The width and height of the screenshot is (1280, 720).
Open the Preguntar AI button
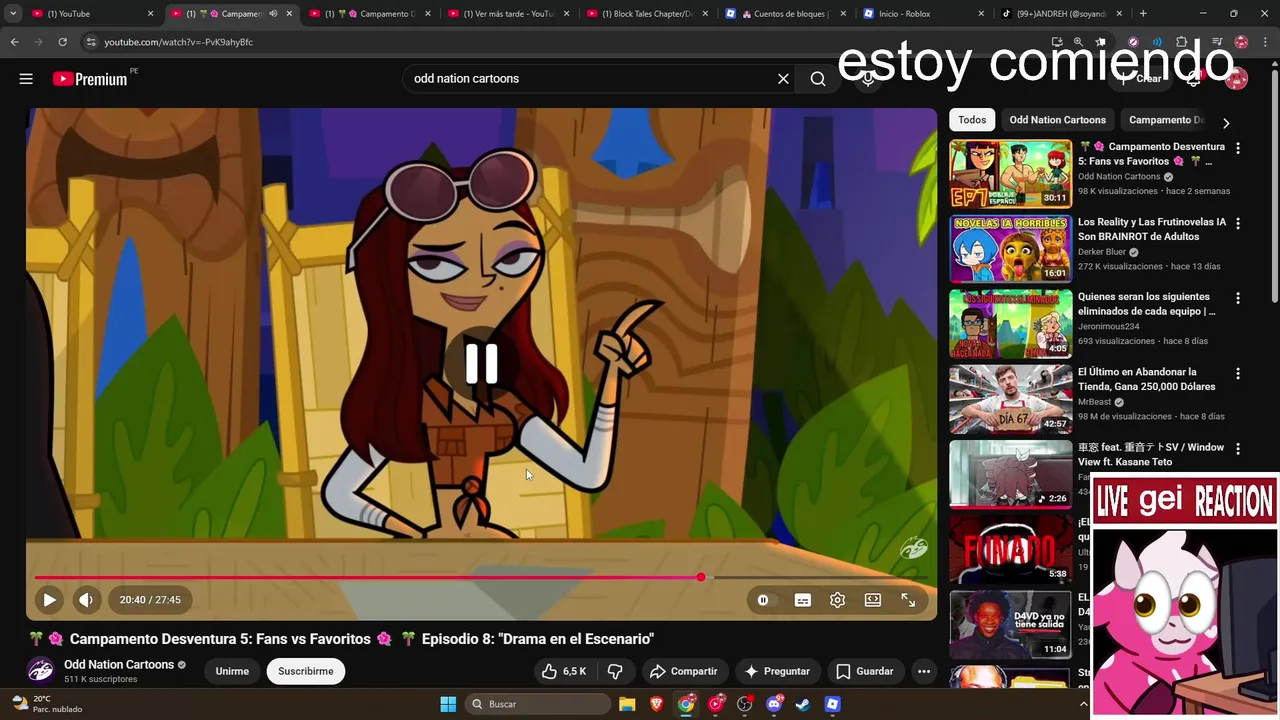[777, 671]
